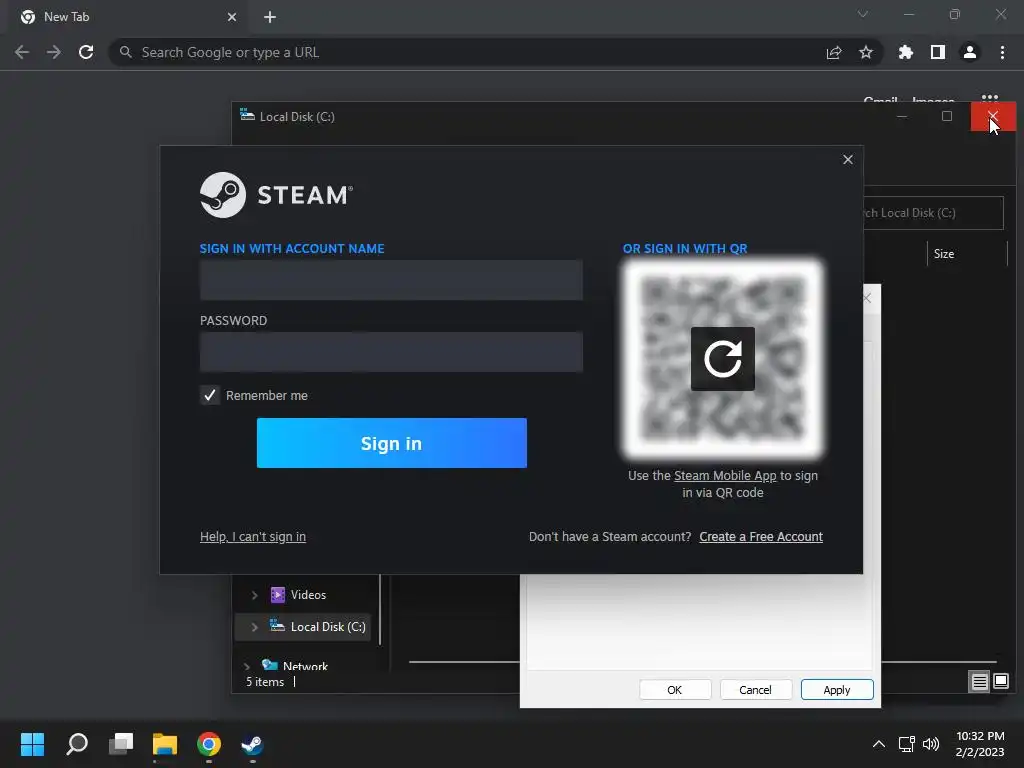The width and height of the screenshot is (1024, 768).
Task: Close the New Tab tab
Action: click(232, 17)
